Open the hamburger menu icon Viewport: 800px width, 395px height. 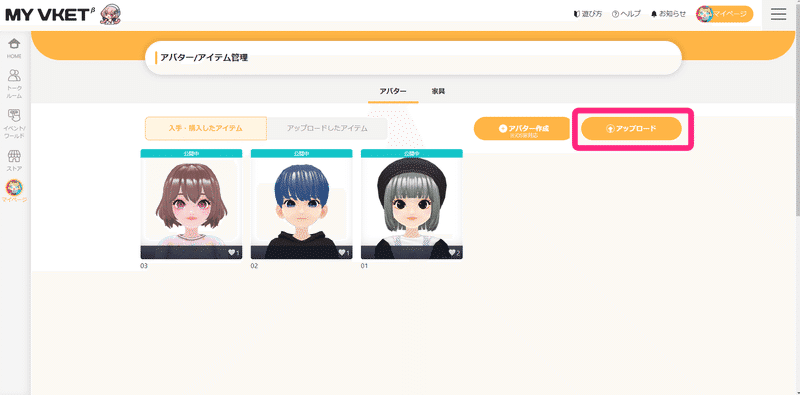(x=778, y=14)
